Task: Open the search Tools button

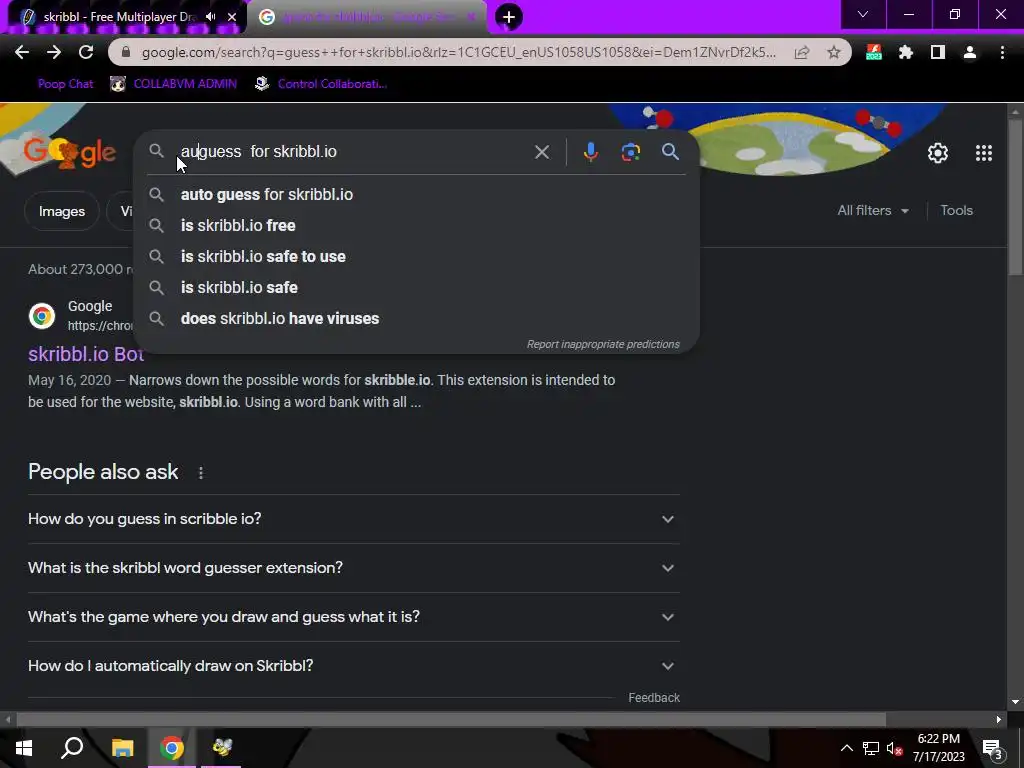Action: (956, 210)
